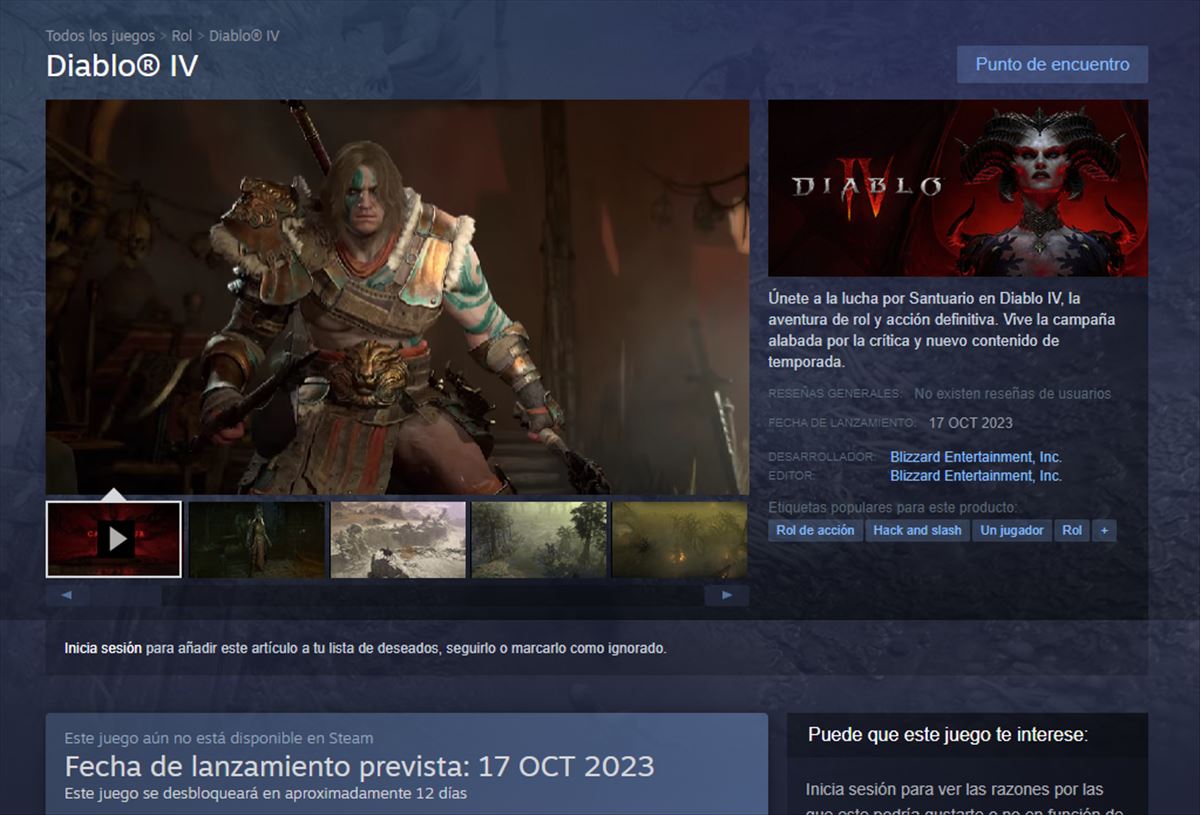
Task: Open the editor Blizzard Entertainment, Inc. link
Action: coord(976,476)
